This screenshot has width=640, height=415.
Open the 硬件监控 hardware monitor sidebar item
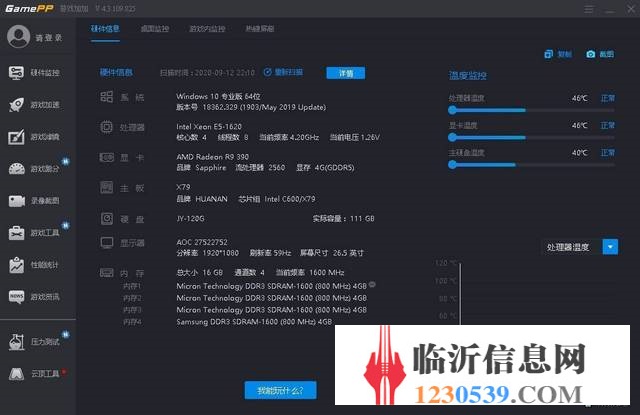pos(35,73)
